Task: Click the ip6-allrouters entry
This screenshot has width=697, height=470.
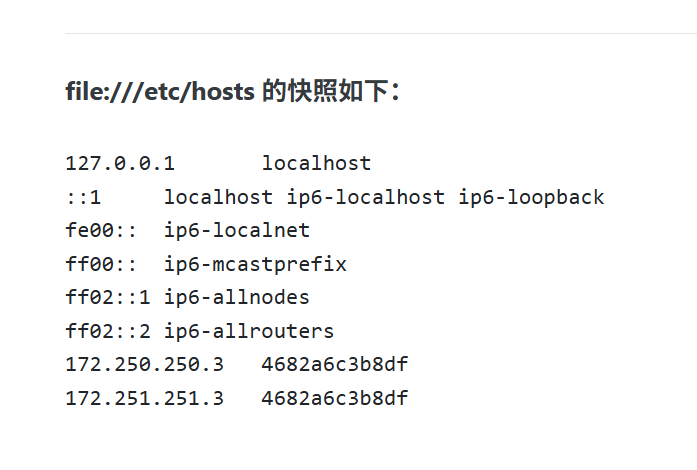Action: tap(249, 331)
